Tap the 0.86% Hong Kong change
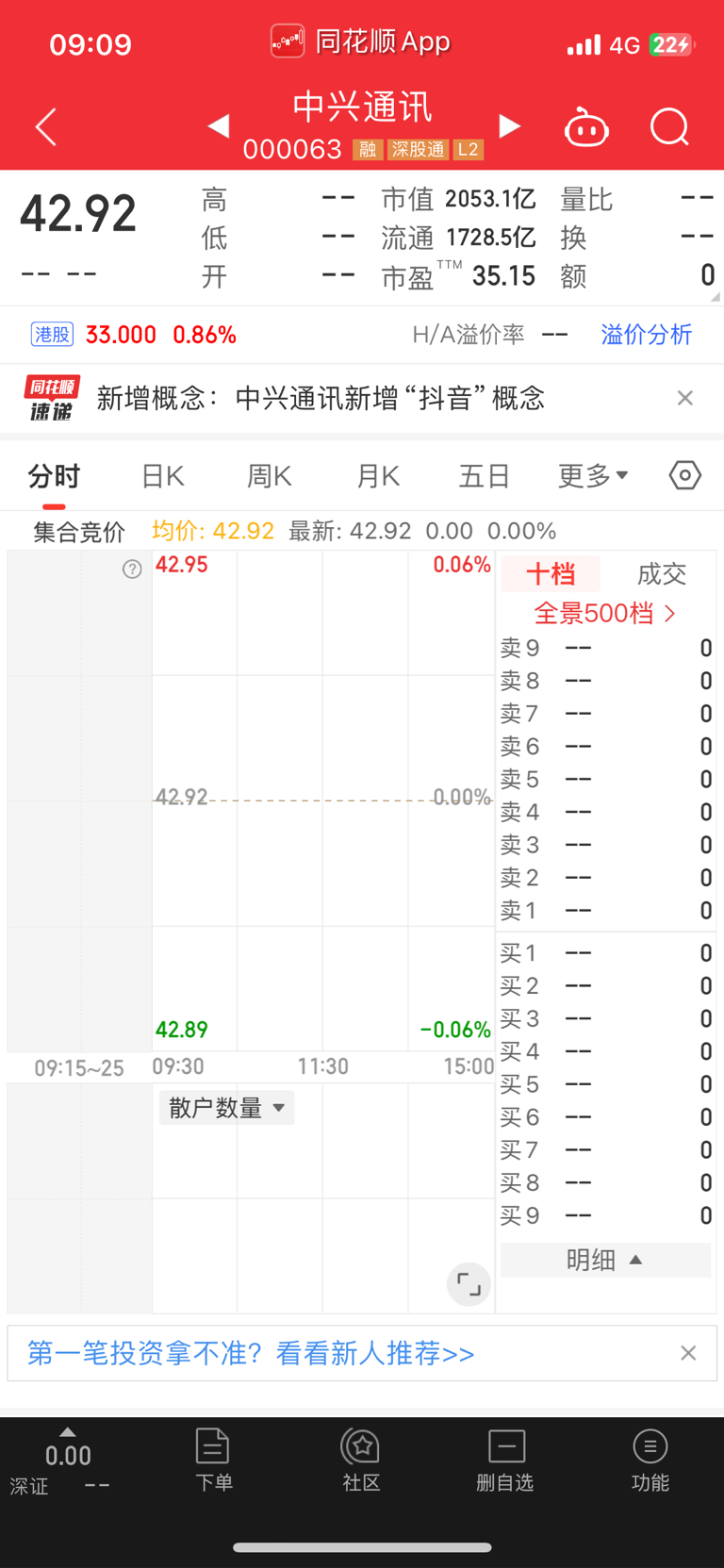Image resolution: width=724 pixels, height=1568 pixels. tap(205, 335)
